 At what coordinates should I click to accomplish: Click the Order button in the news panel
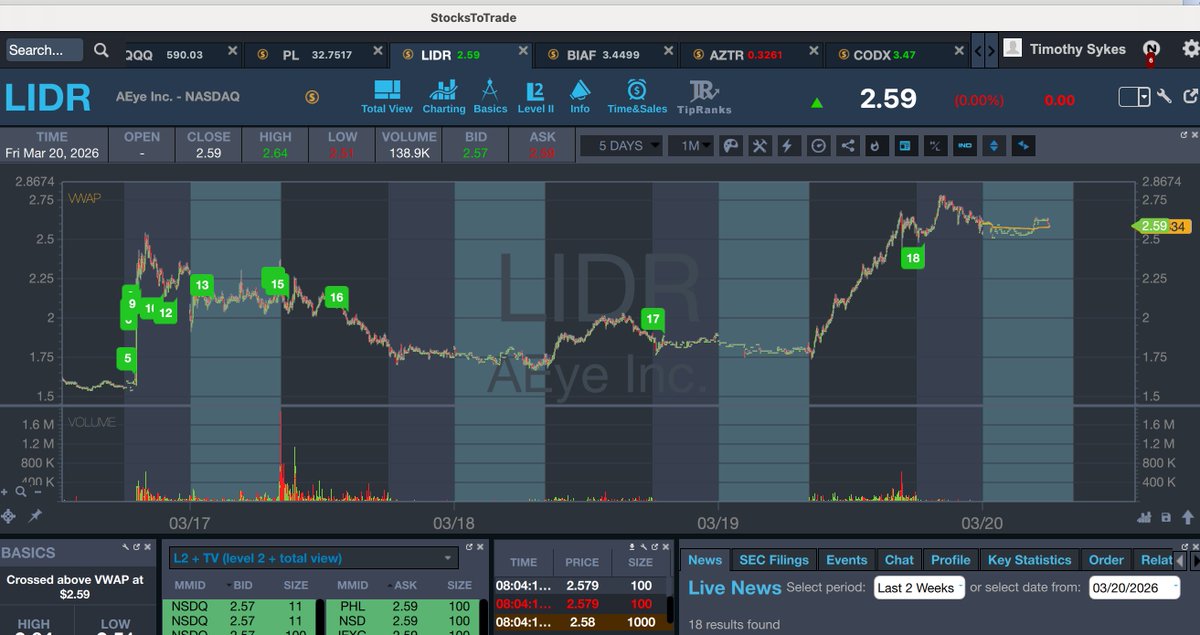click(1106, 559)
